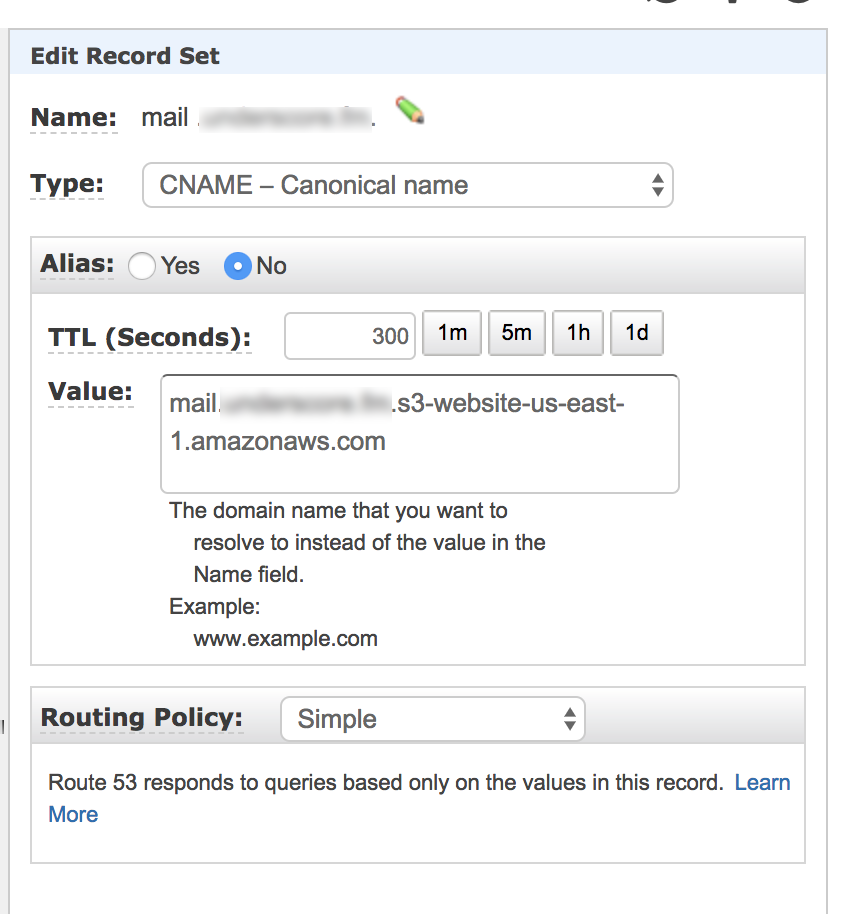Click the Alias field label

coord(77,263)
